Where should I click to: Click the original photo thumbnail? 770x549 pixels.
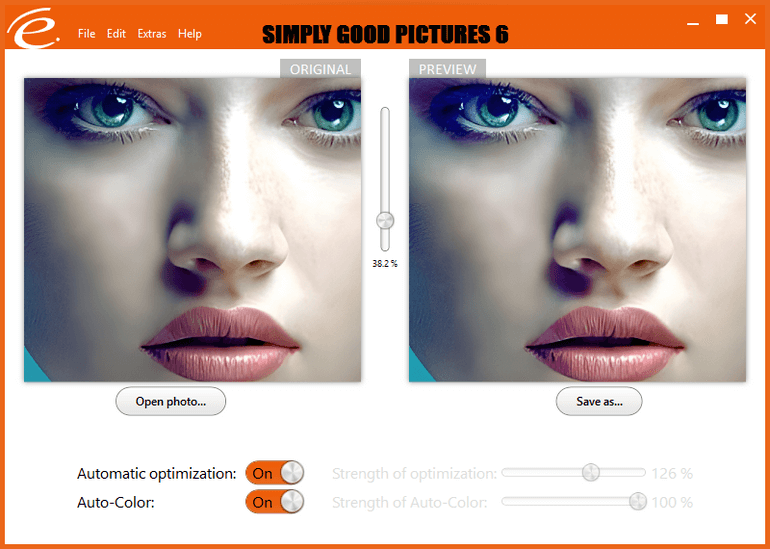click(192, 230)
